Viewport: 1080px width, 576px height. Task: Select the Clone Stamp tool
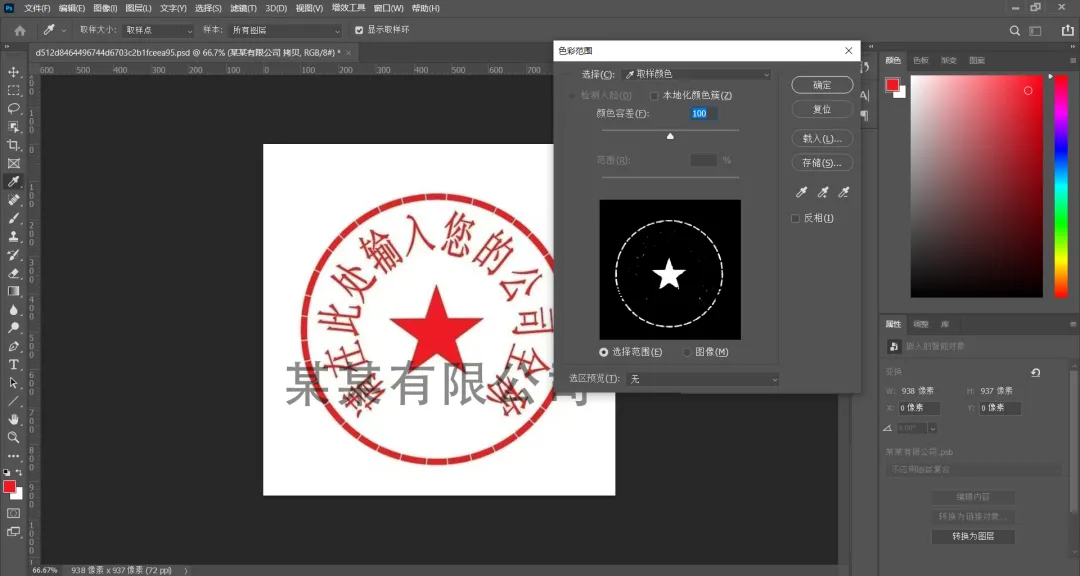pyautogui.click(x=13, y=236)
